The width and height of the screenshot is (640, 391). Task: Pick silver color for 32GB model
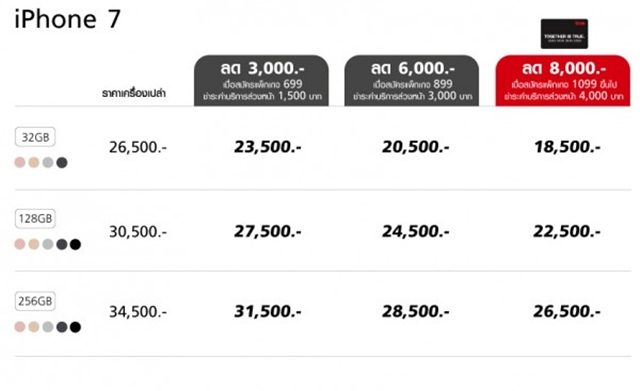pyautogui.click(x=48, y=162)
